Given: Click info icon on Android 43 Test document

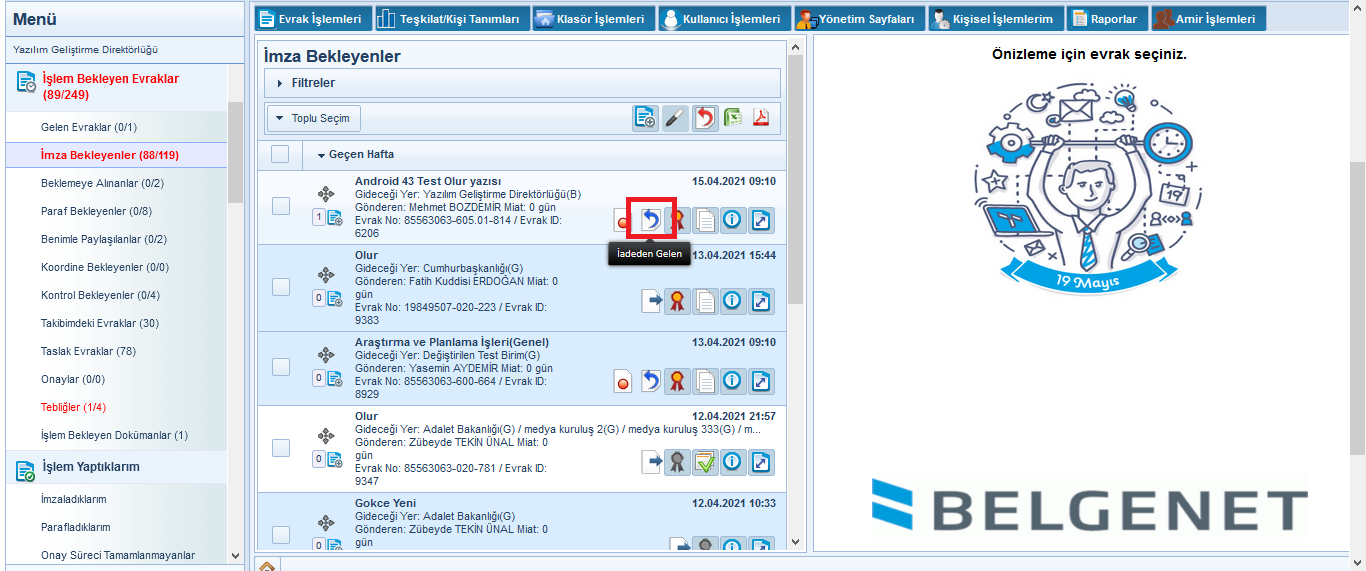Looking at the screenshot, I should [x=733, y=219].
